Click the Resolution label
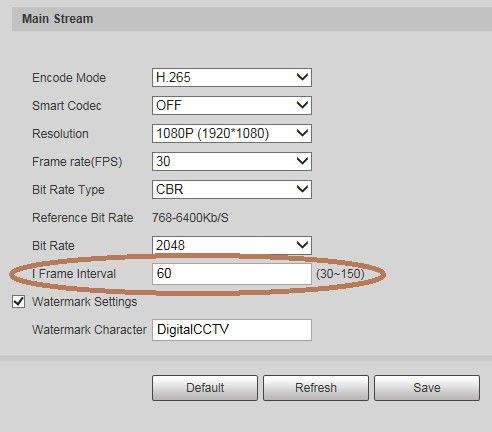The height and width of the screenshot is (432, 492). 60,134
